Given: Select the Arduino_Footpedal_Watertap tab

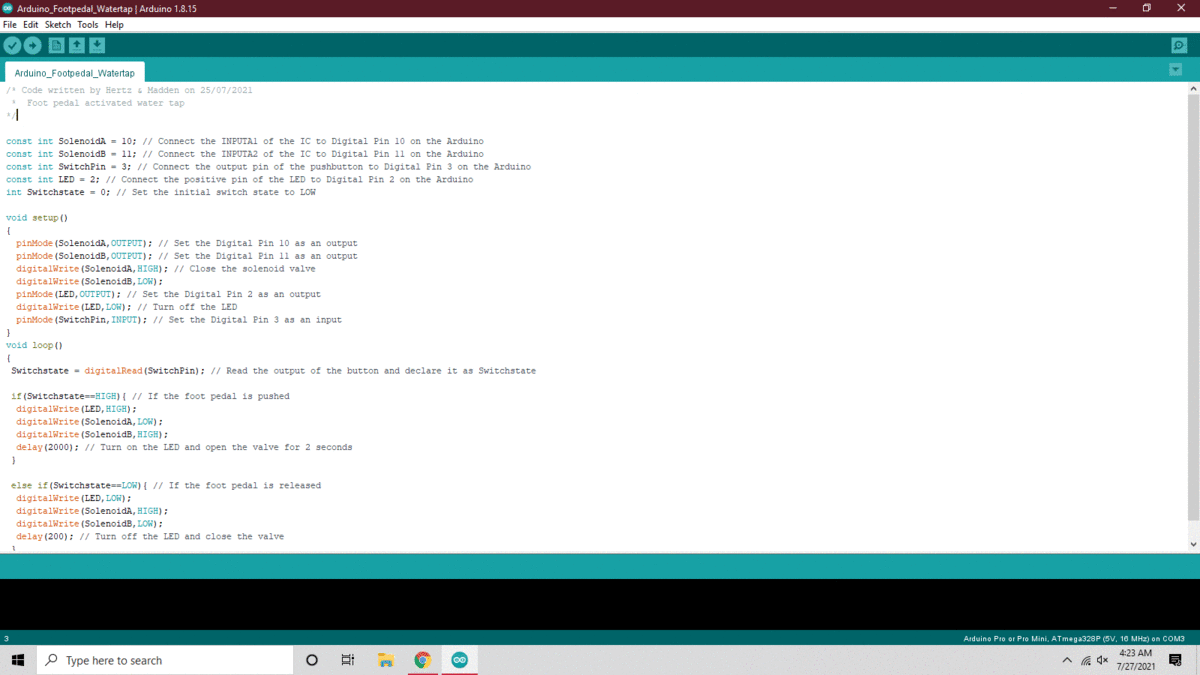Looking at the screenshot, I should (x=75, y=73).
